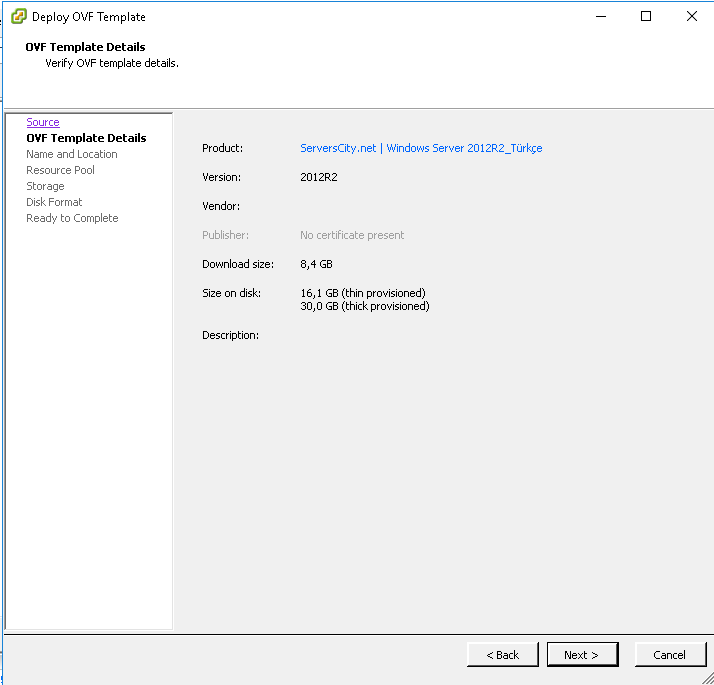This screenshot has width=714, height=685.
Task: Click the < Back button
Action: click(x=503, y=654)
